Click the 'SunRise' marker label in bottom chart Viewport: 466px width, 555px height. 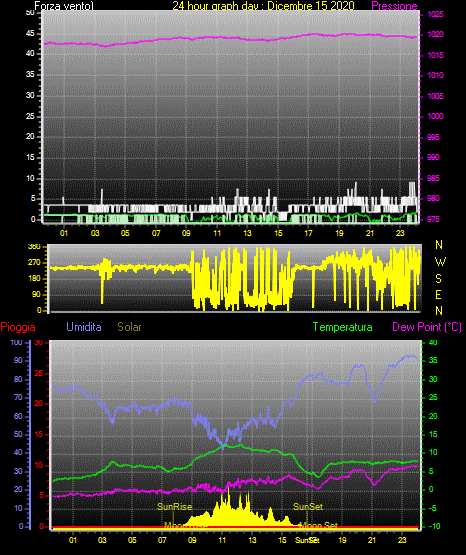coord(175,507)
